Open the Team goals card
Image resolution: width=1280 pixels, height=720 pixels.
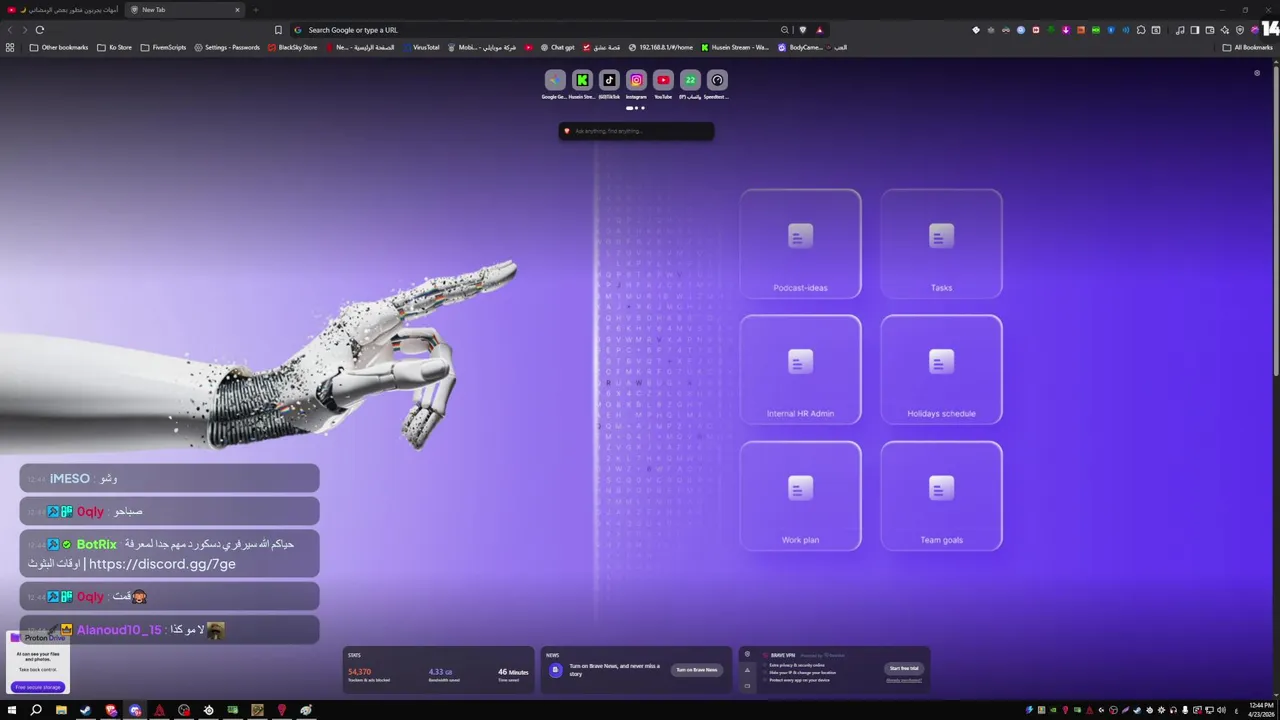[941, 496]
